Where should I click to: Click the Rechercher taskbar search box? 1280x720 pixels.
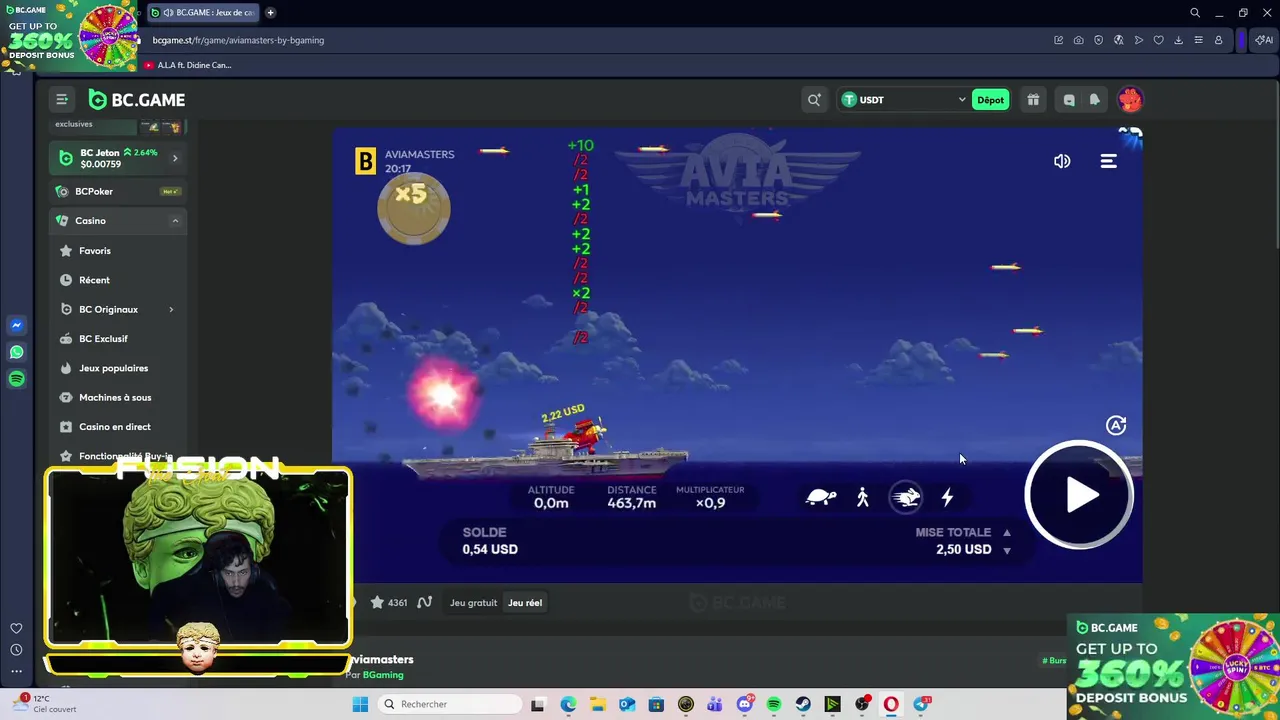pyautogui.click(x=449, y=704)
